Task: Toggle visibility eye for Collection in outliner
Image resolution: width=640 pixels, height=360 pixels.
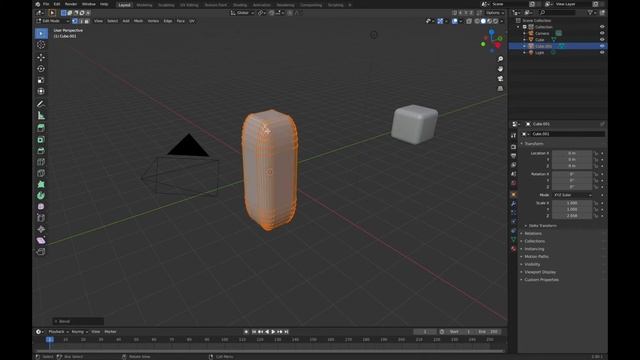Action: 602,27
